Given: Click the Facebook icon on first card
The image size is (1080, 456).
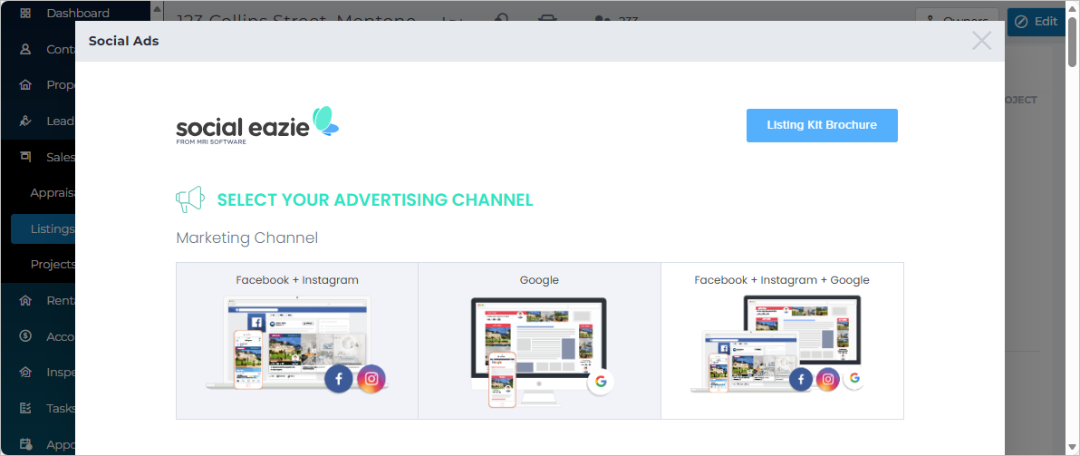Looking at the screenshot, I should coord(338,379).
